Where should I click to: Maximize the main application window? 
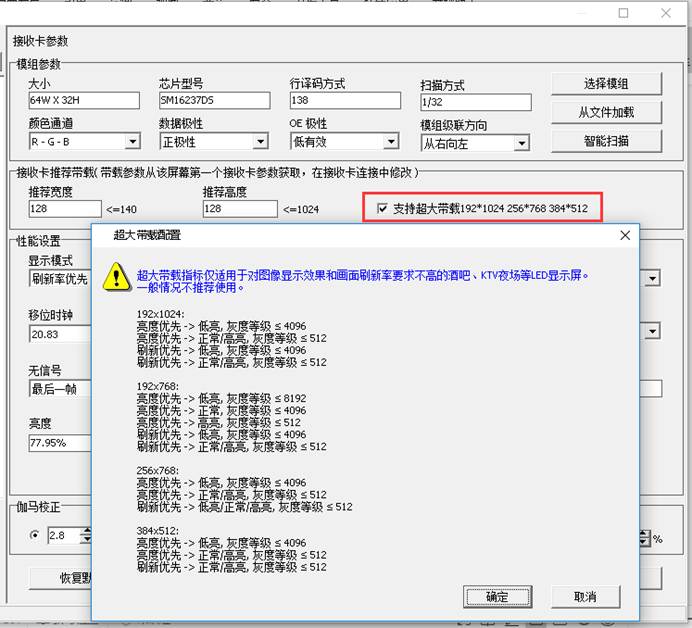pos(624,13)
